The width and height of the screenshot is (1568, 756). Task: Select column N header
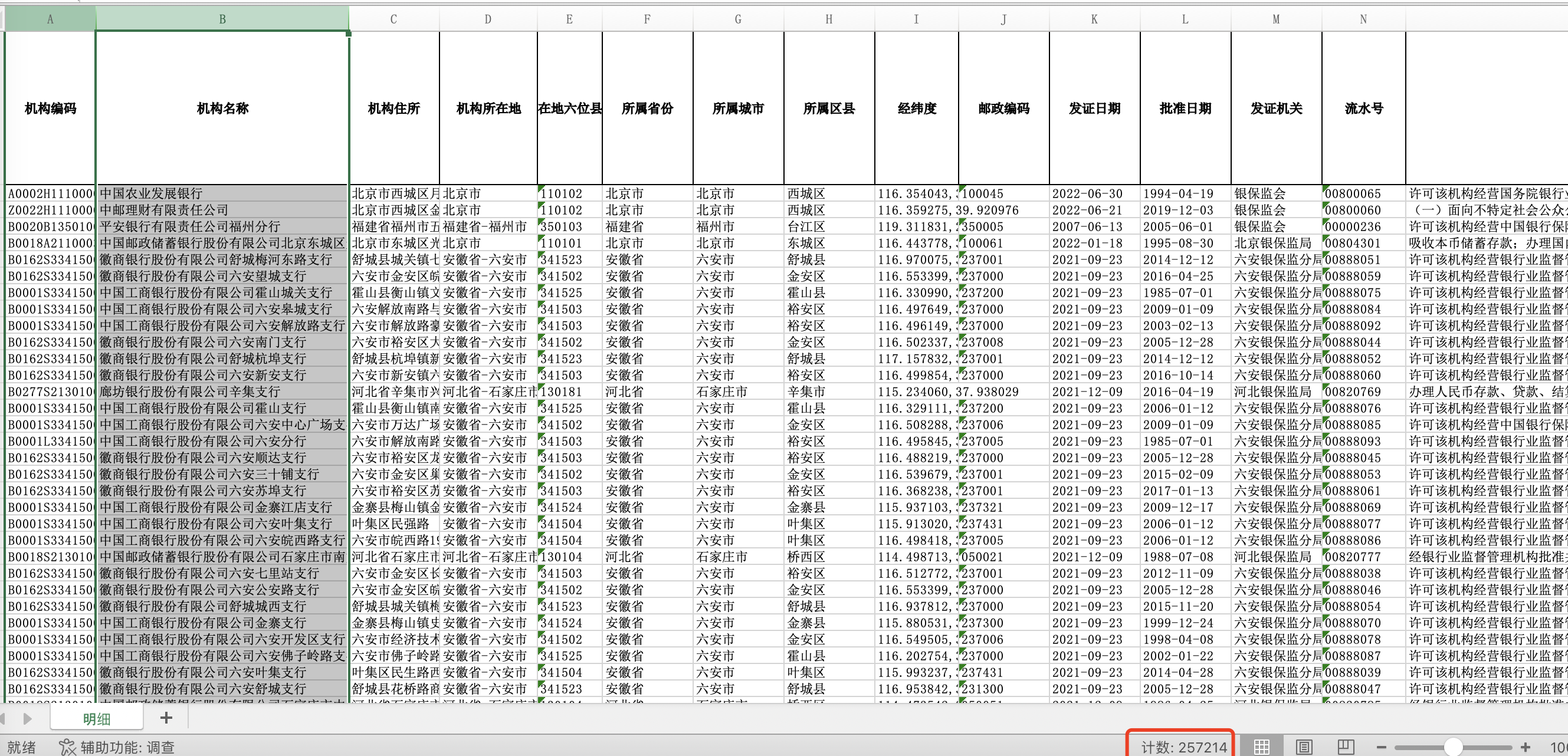1363,19
